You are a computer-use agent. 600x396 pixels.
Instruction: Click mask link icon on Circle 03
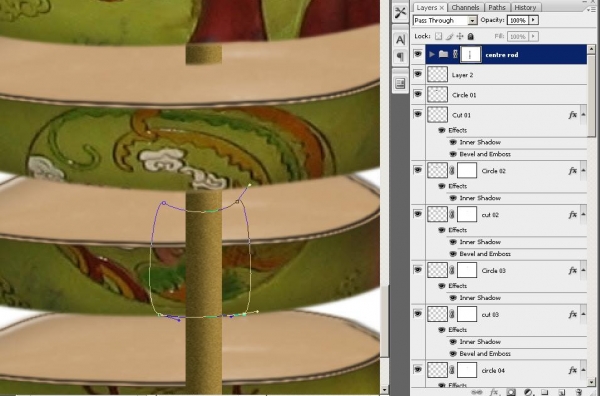point(452,270)
